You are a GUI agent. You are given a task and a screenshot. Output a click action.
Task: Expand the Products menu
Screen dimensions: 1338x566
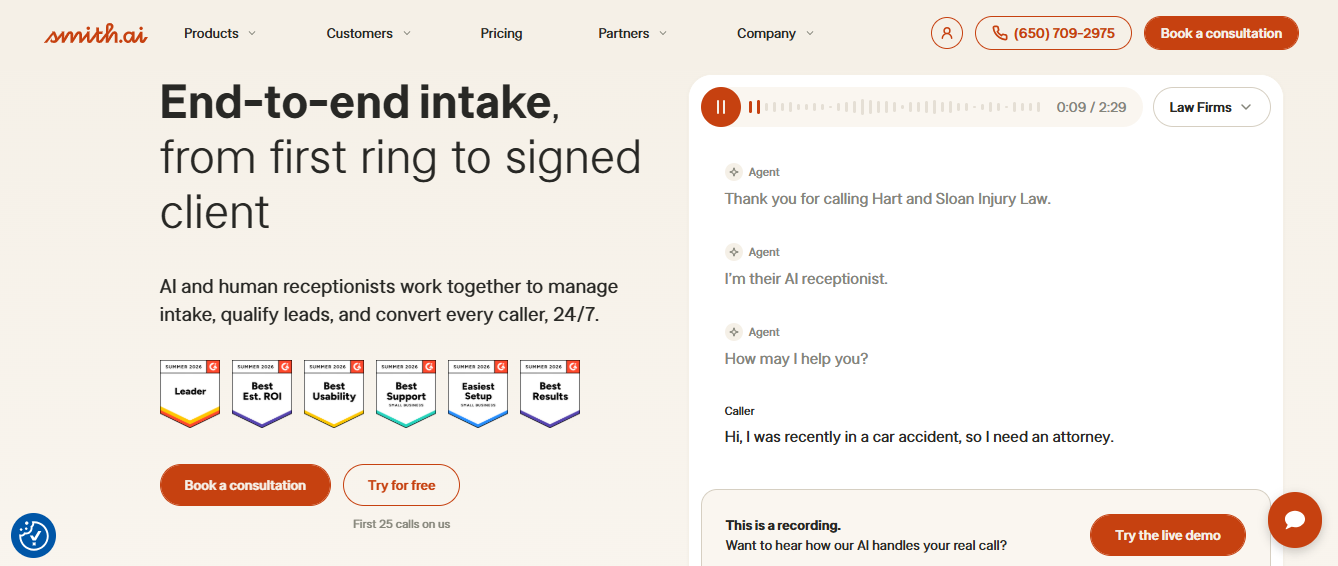pyautogui.click(x=220, y=33)
